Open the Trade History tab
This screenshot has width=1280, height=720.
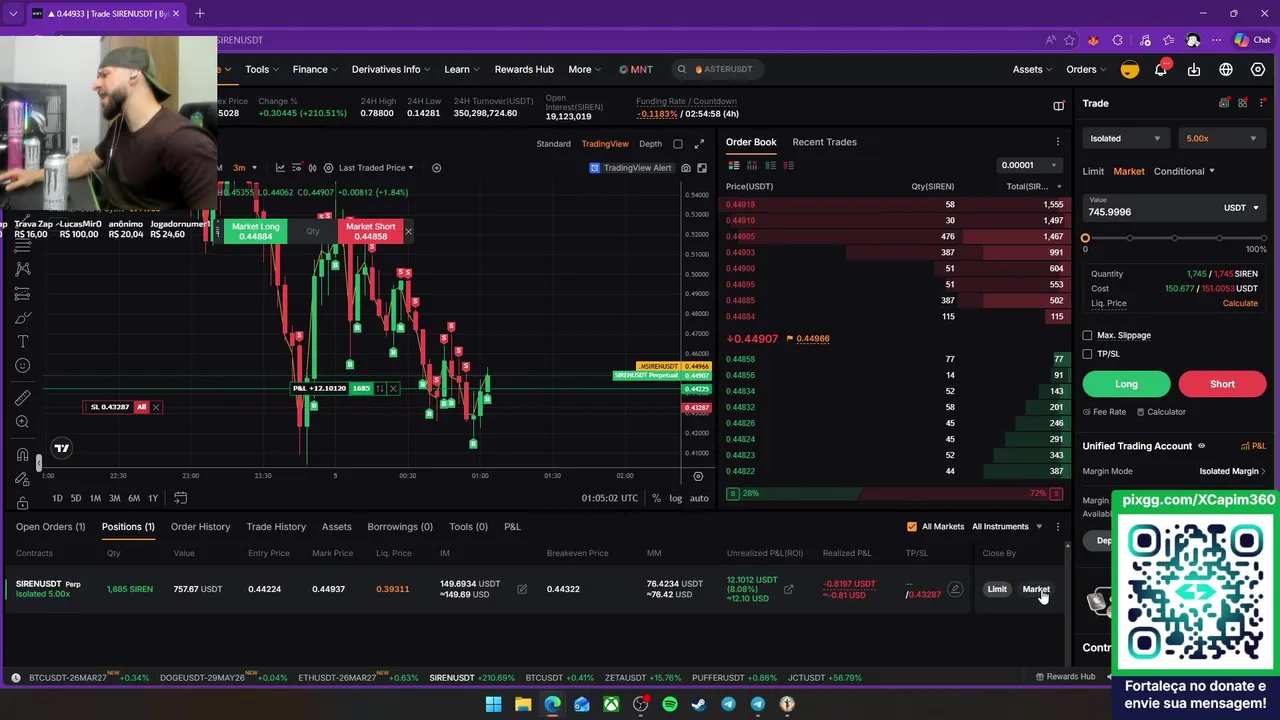coord(276,527)
